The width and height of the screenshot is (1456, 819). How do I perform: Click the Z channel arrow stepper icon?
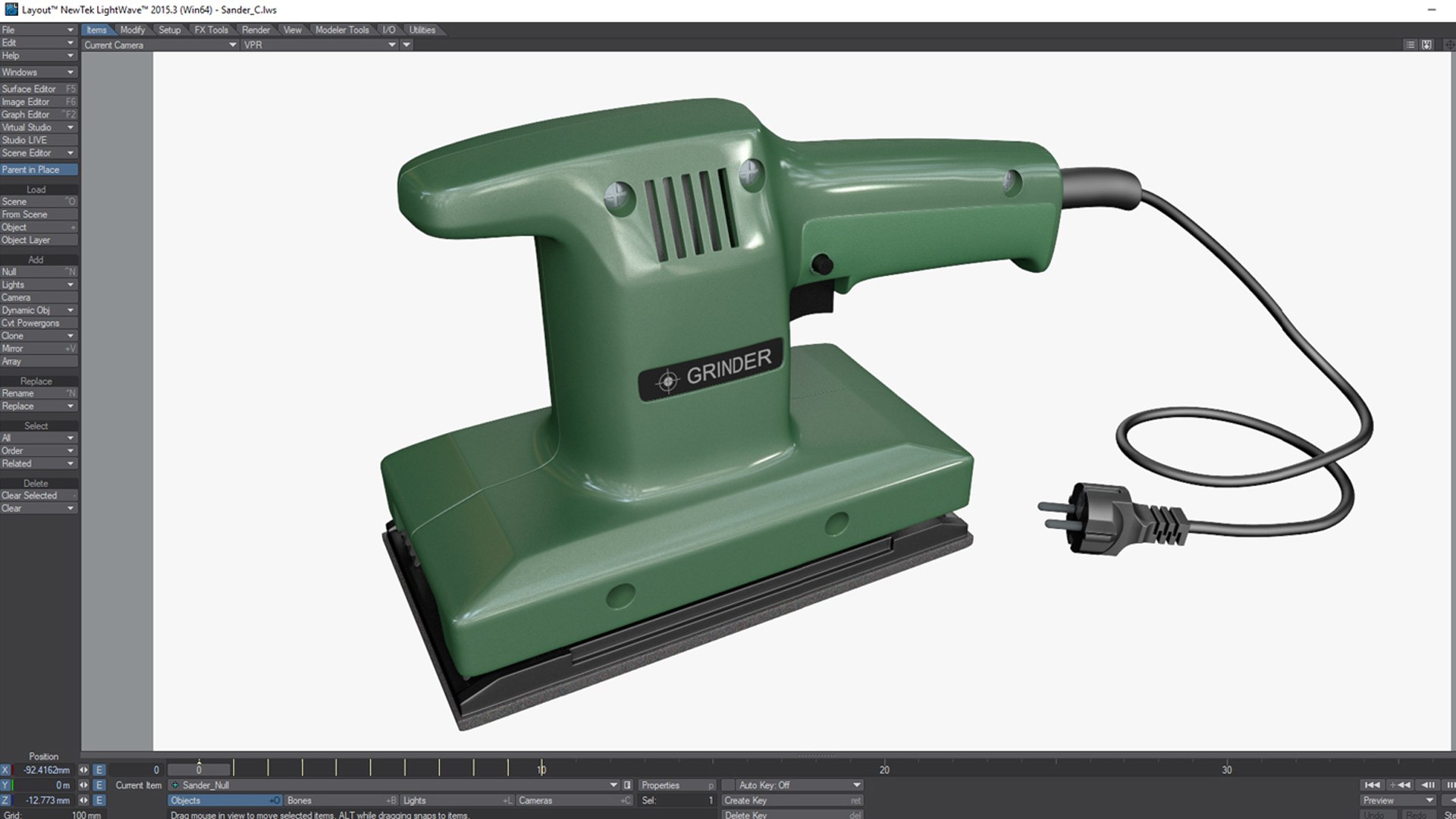pyautogui.click(x=83, y=800)
